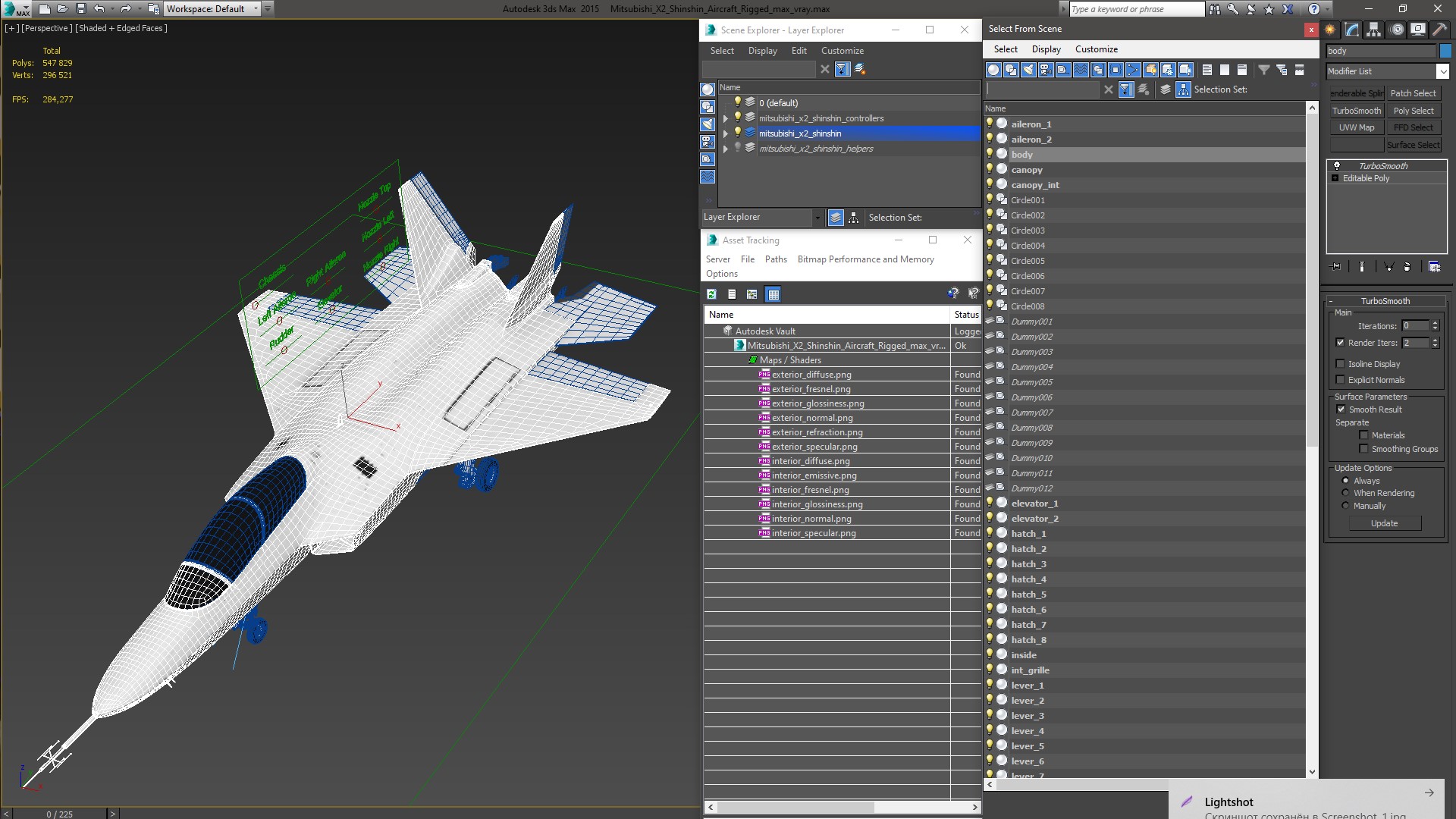Toggle Display Space Warps filter in Select From Scene
Screen dimensions: 1456x819
pyautogui.click(x=1081, y=70)
